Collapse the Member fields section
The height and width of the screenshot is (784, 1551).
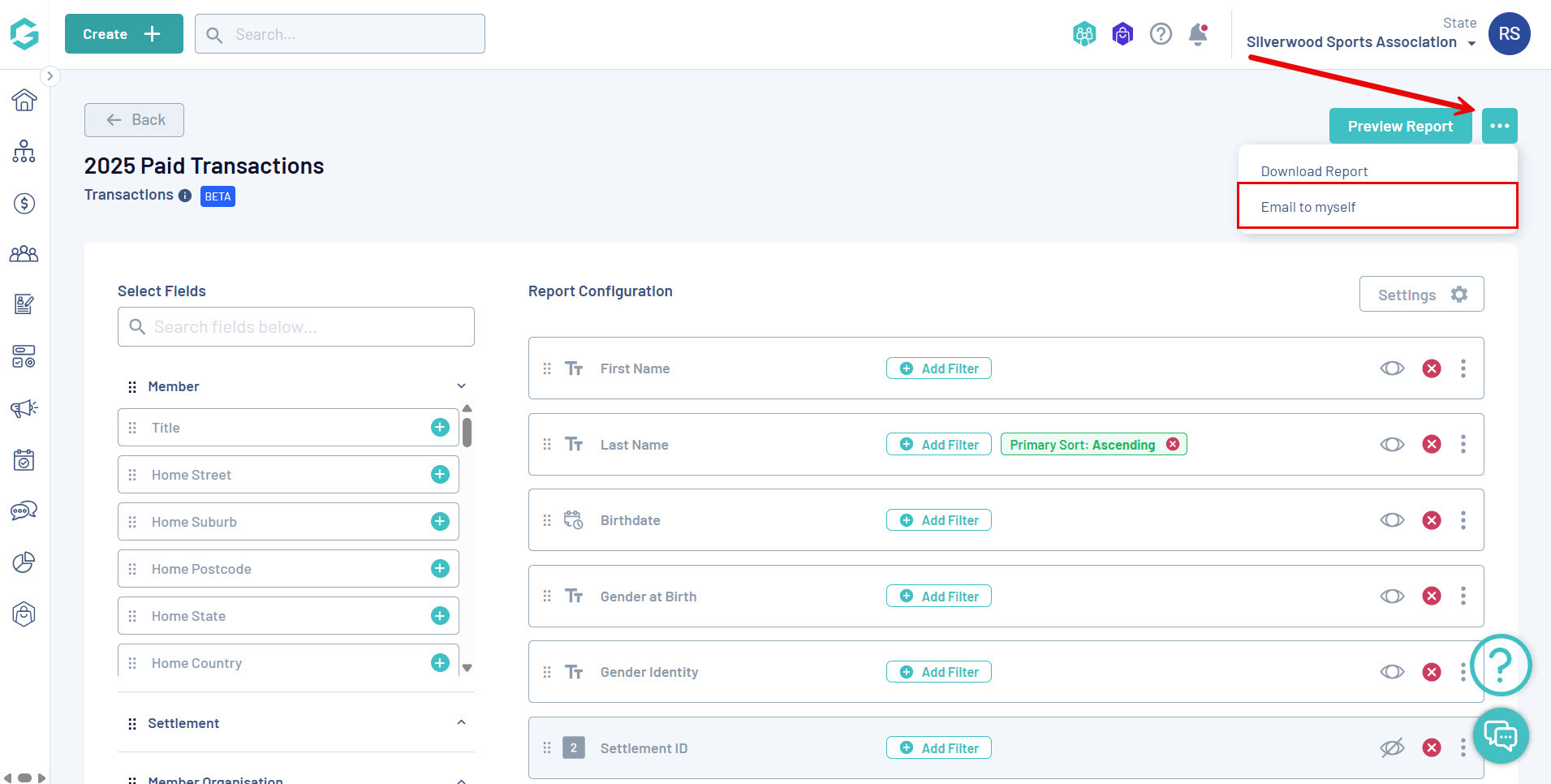tap(461, 386)
